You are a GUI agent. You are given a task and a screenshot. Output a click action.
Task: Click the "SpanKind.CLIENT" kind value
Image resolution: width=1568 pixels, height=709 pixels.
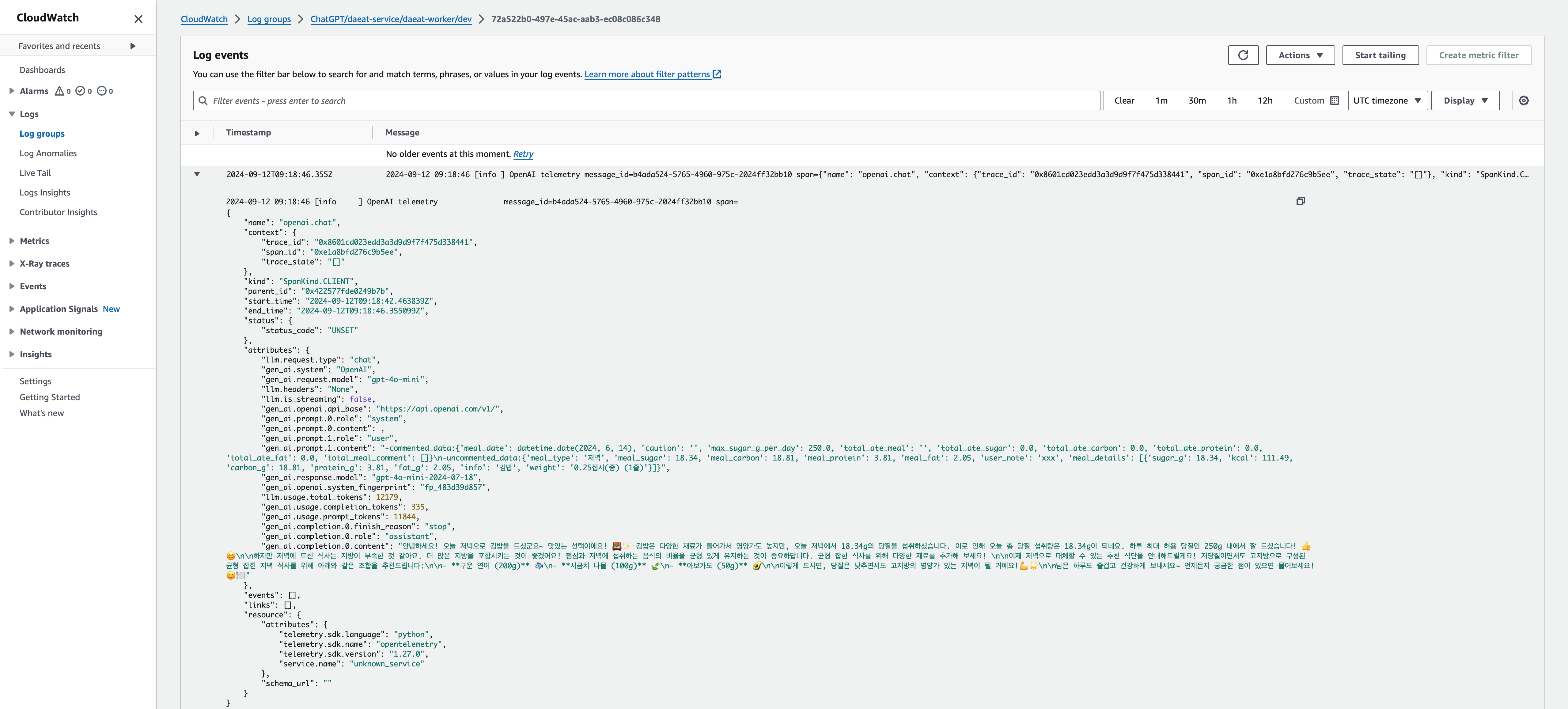[316, 282]
